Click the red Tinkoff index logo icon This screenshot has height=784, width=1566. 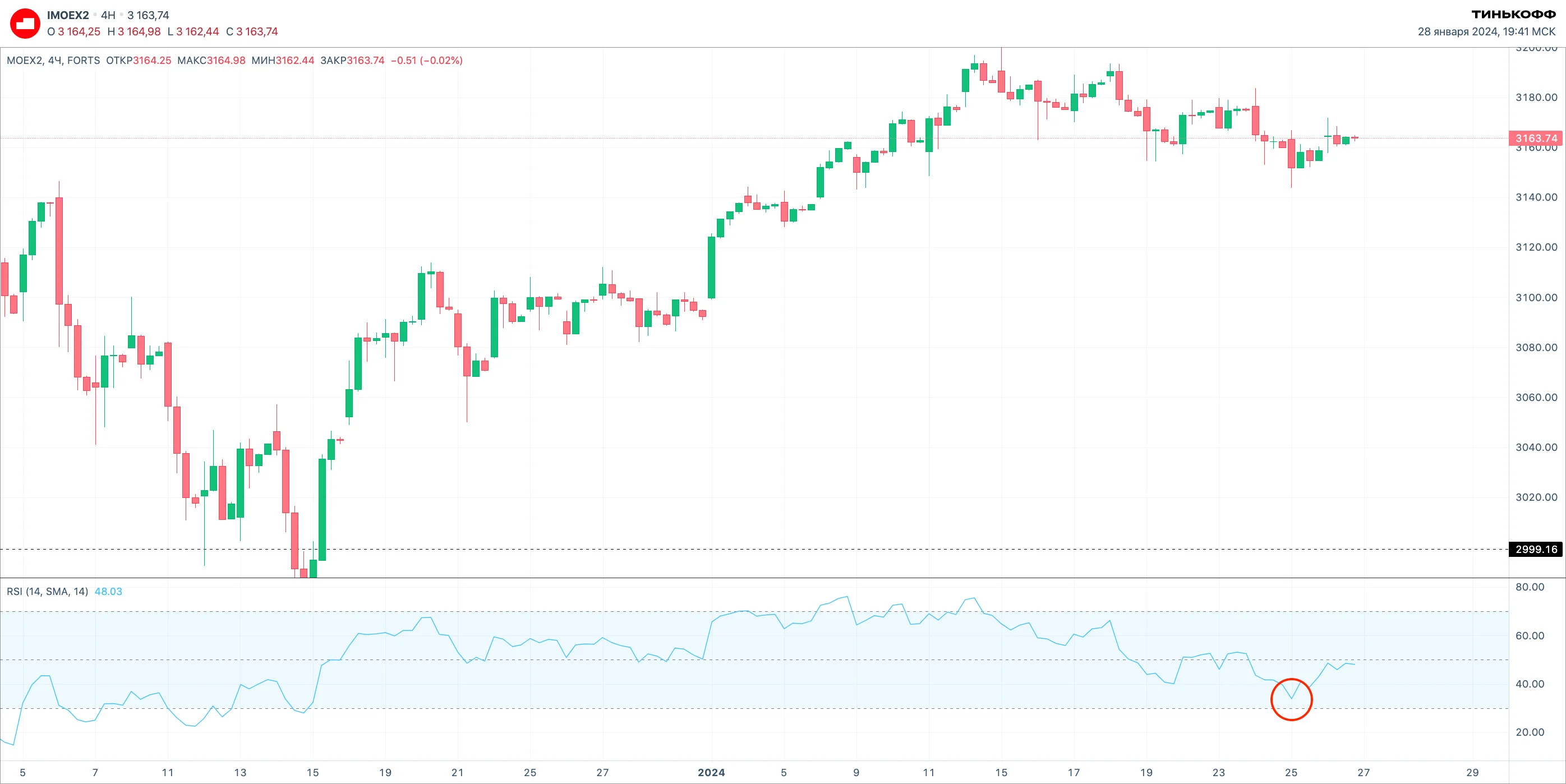coord(25,24)
